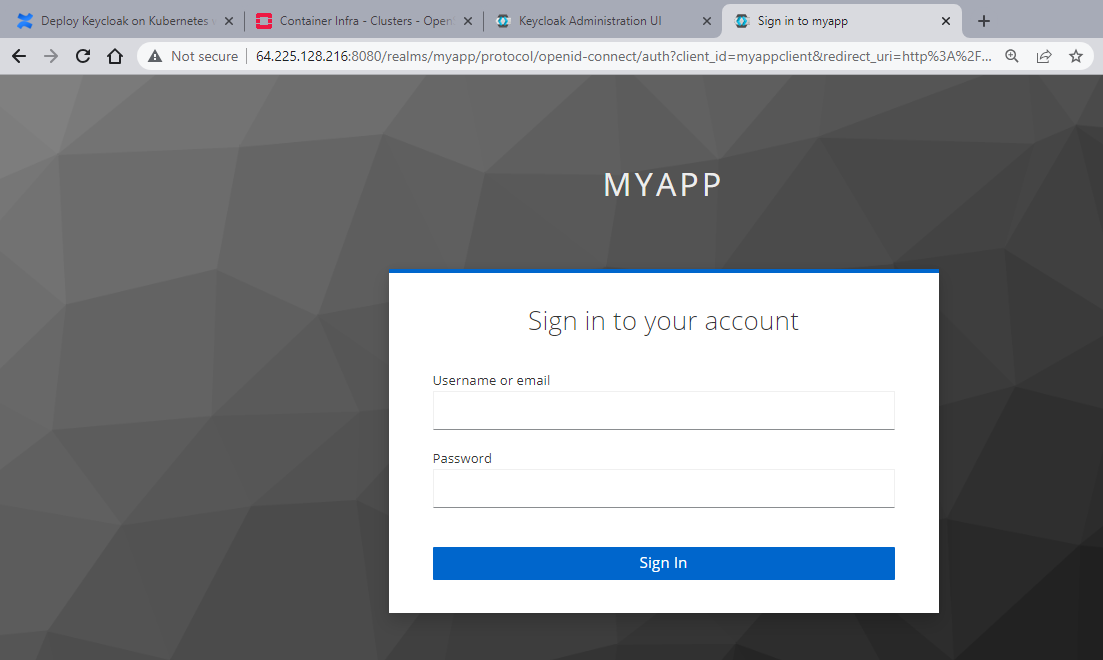Focus the Username or email field
Image resolution: width=1103 pixels, height=660 pixels.
point(663,410)
